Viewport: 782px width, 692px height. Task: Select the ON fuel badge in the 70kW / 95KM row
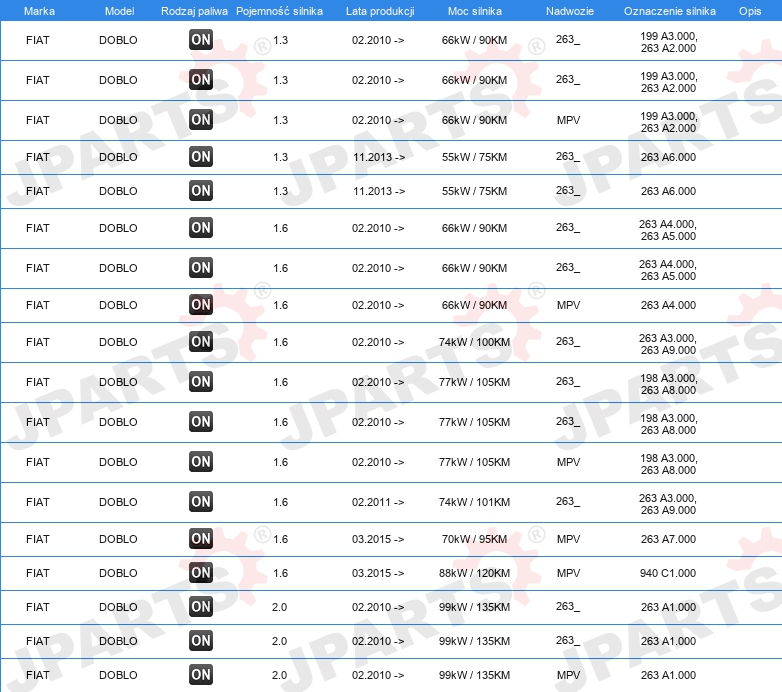point(201,539)
